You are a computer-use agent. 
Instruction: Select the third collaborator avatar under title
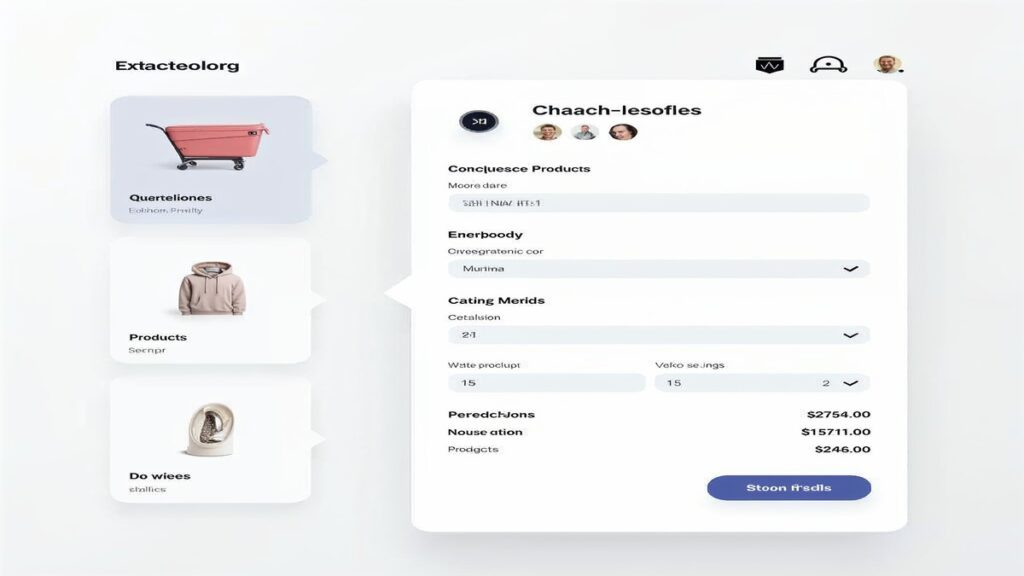622,132
